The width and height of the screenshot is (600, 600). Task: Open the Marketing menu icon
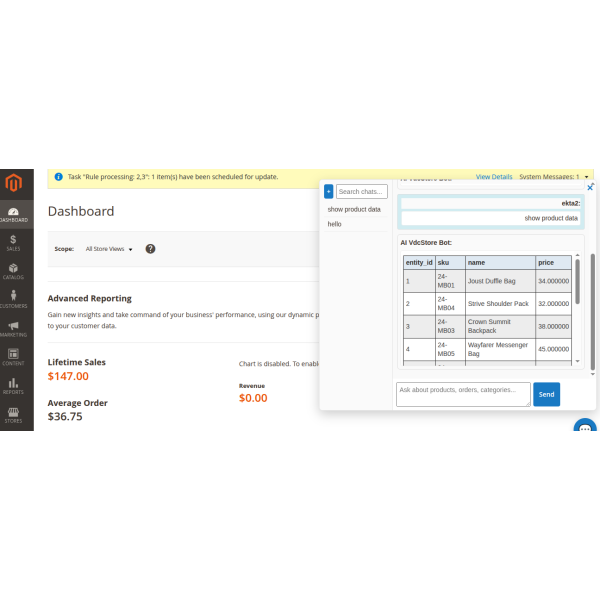pos(13,328)
